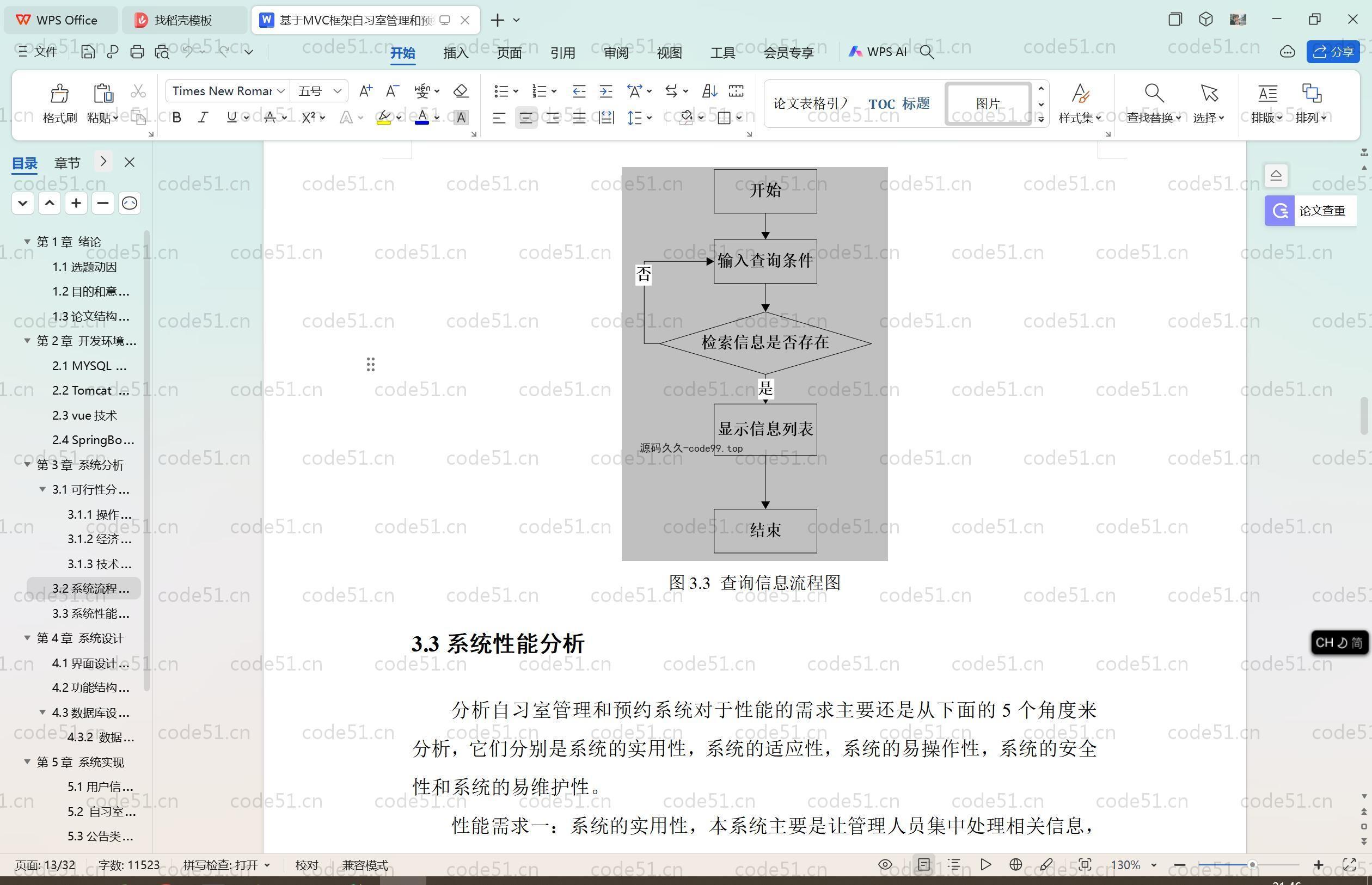Switch to the 章节 navigation tab

pyautogui.click(x=68, y=163)
